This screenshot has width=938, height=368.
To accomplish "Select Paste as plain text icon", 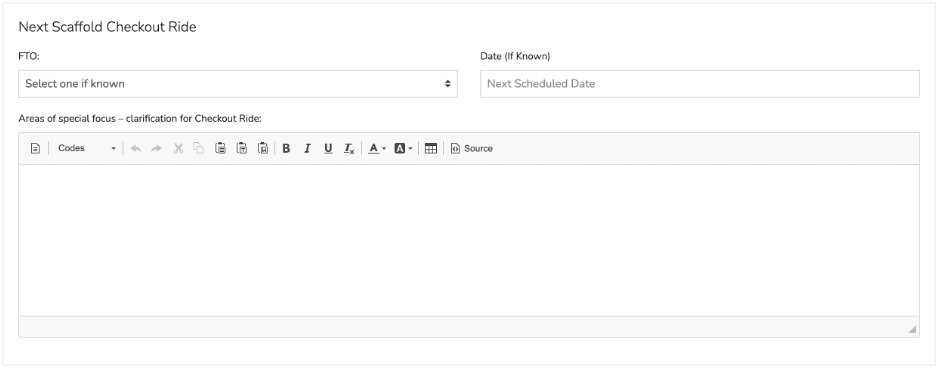I will (x=242, y=148).
